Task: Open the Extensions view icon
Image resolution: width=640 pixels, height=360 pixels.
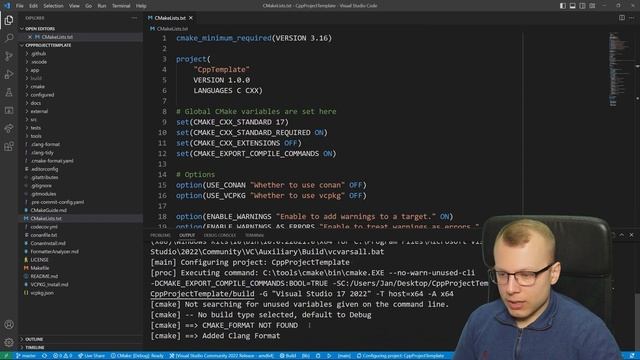Action: click(x=9, y=146)
